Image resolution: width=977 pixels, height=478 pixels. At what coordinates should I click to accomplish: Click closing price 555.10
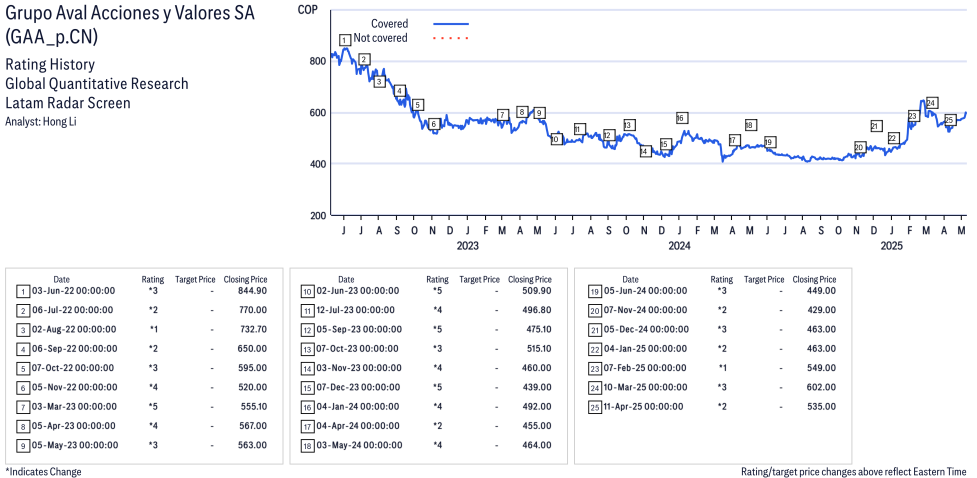click(x=254, y=406)
